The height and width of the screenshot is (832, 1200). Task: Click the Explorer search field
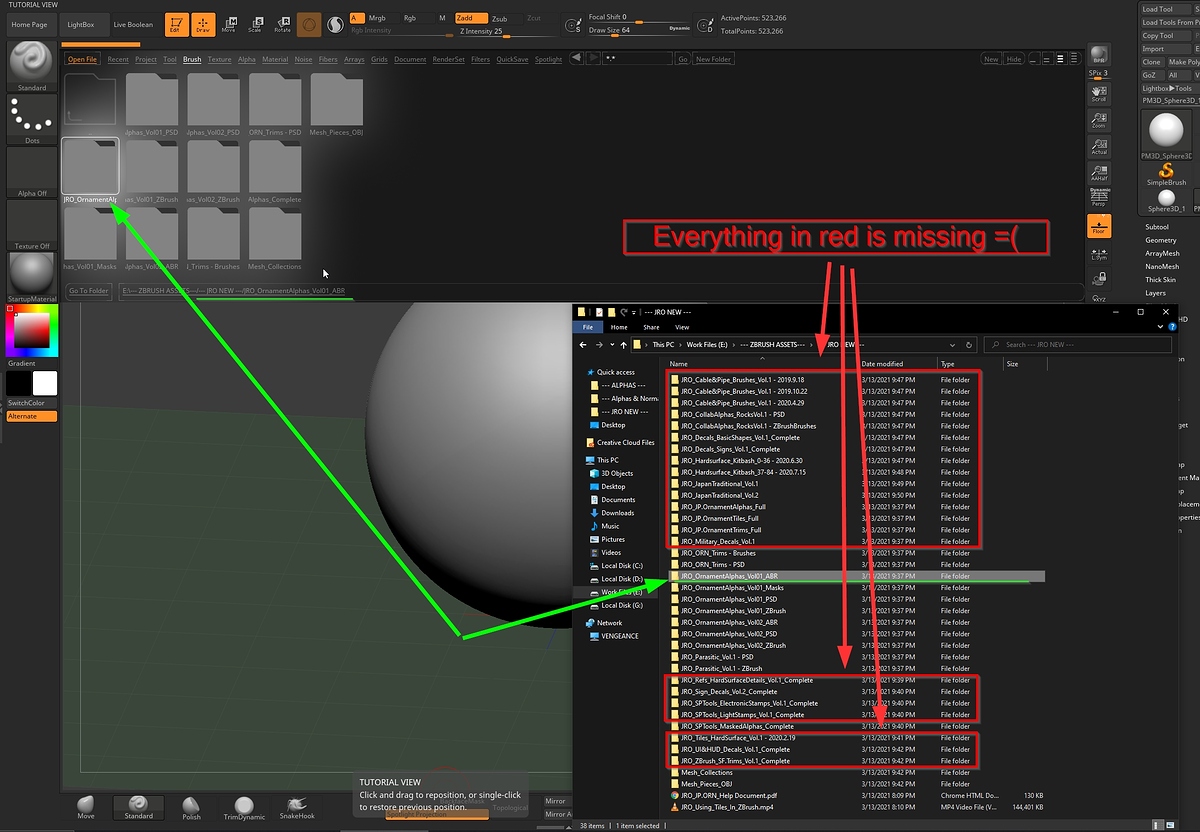point(1077,344)
